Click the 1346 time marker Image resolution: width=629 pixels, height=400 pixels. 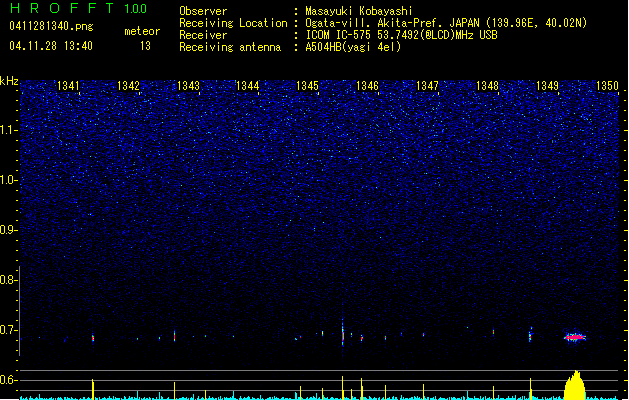[367, 85]
